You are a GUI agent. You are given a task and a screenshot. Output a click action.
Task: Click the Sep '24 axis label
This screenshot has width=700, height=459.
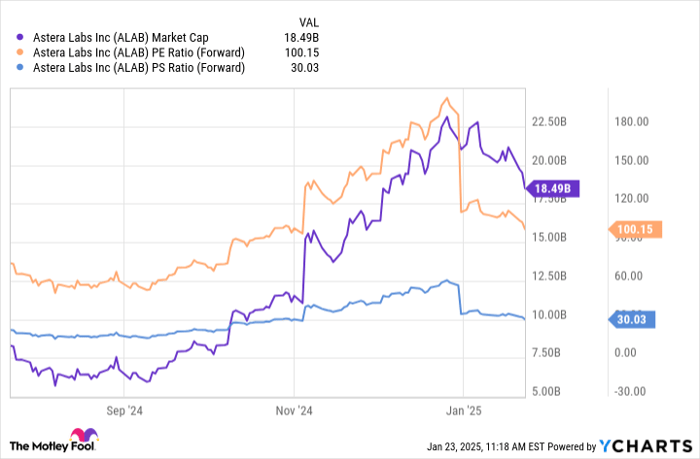coord(127,409)
